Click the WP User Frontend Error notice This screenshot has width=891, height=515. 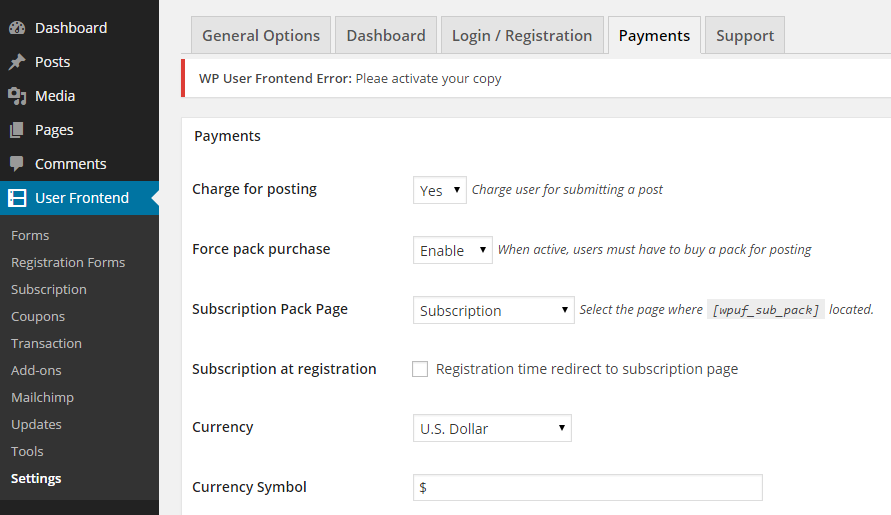point(536,78)
